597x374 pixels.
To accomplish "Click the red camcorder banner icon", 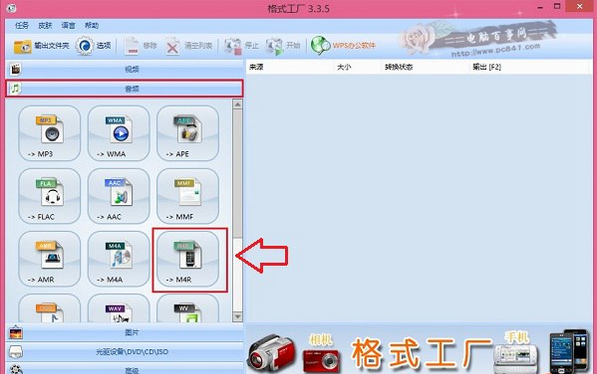I will (271, 353).
